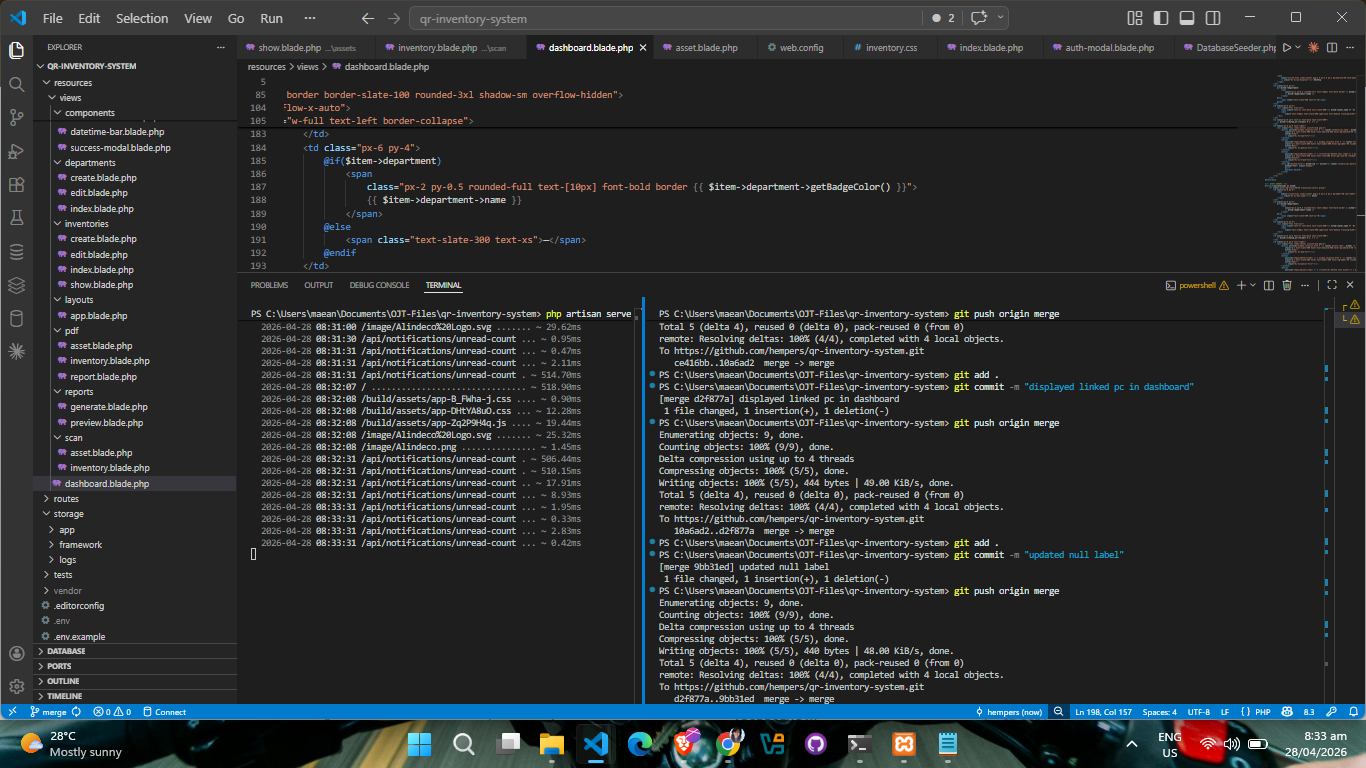Open the Edit menu

tap(89, 18)
